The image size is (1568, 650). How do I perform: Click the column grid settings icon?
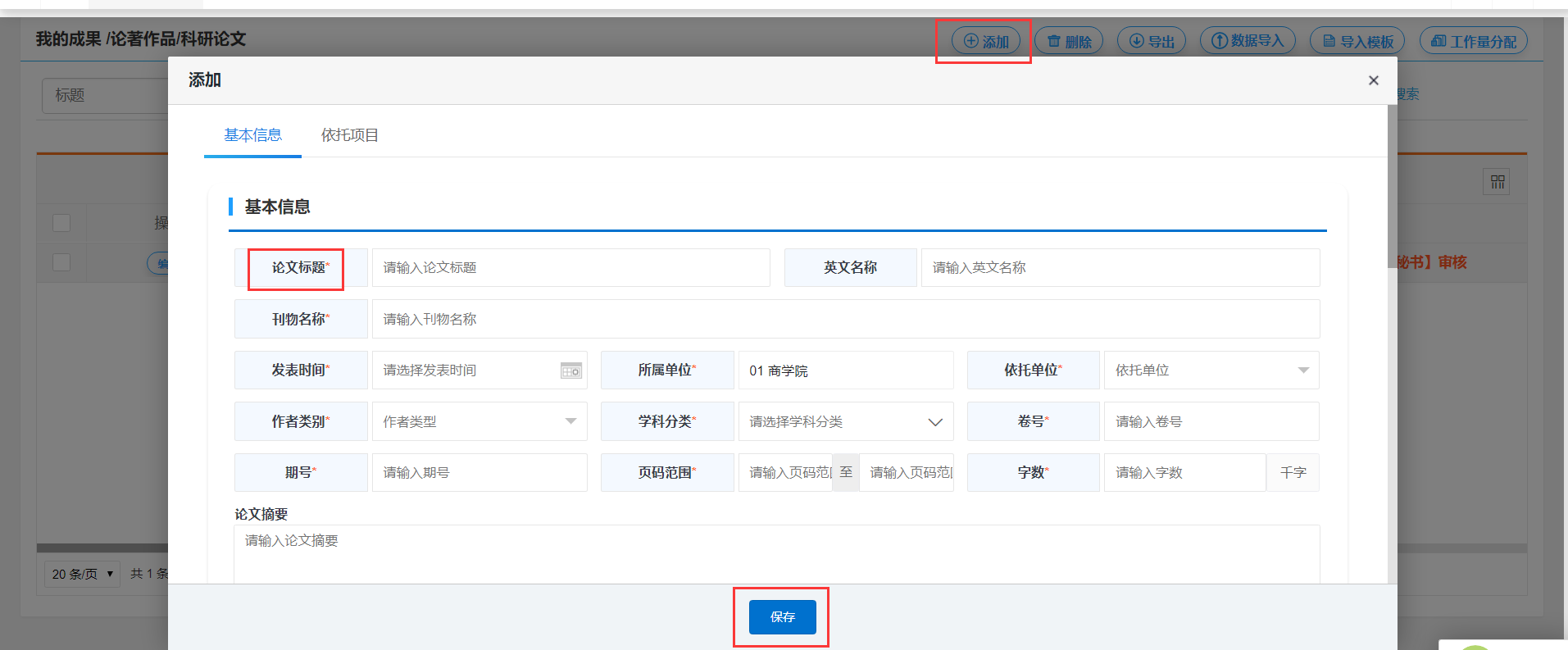pos(1497,182)
